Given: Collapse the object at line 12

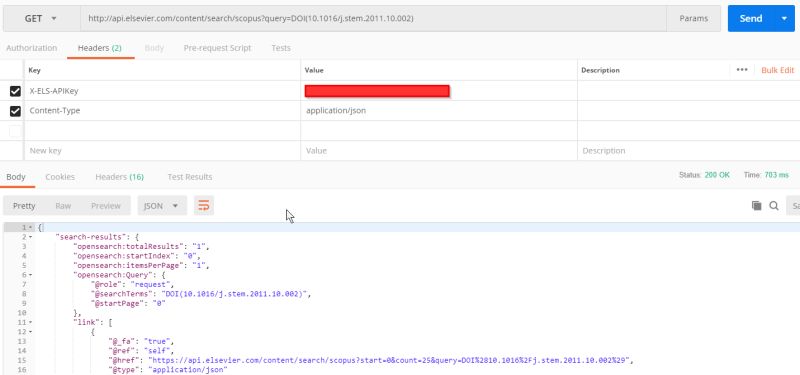Looking at the screenshot, I should pyautogui.click(x=31, y=332).
